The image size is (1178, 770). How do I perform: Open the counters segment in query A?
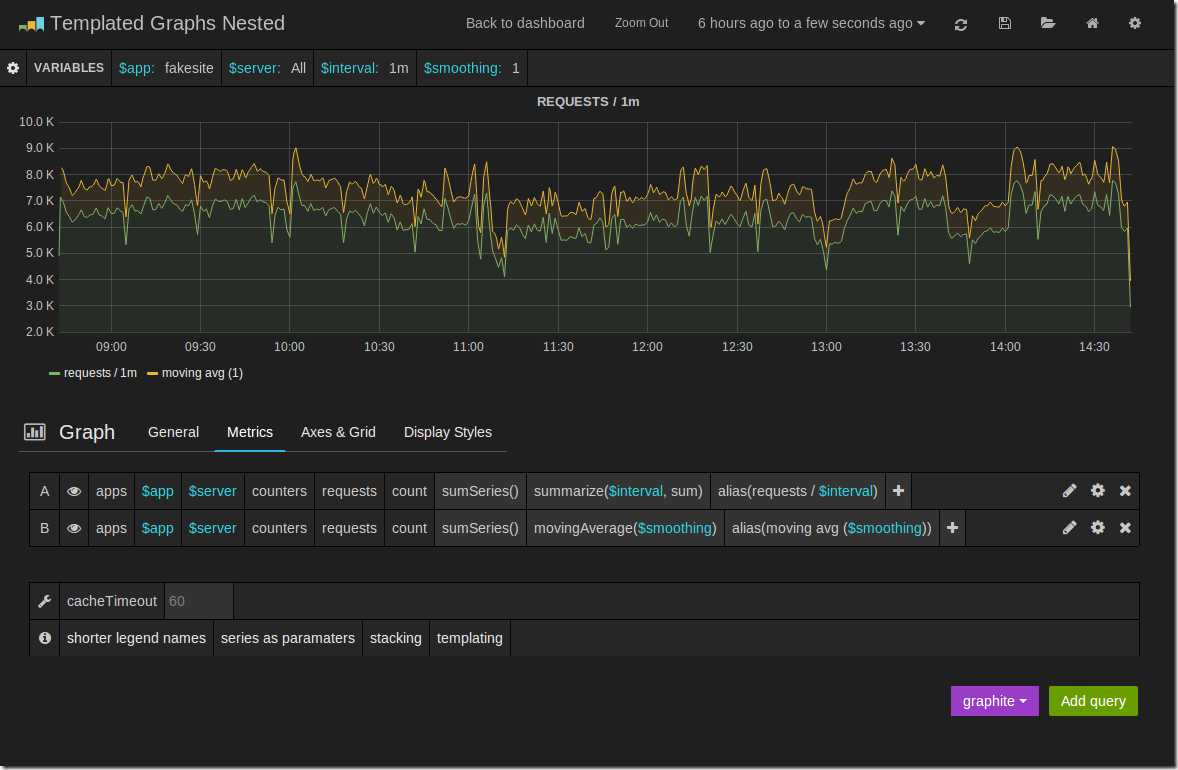click(279, 491)
